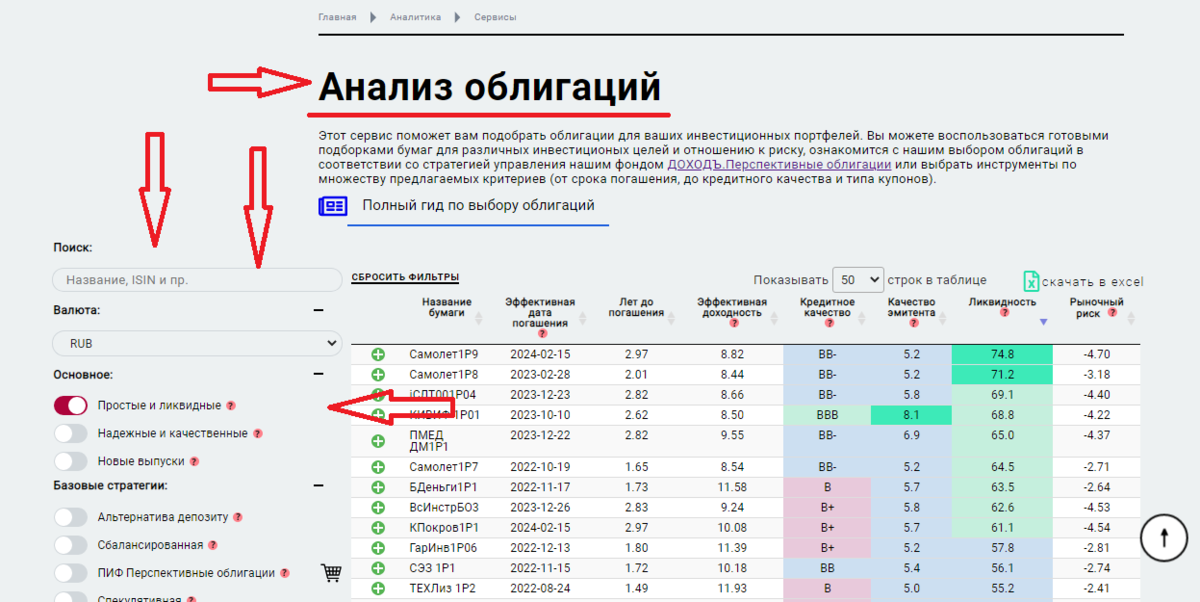Enable the Альтернатива депозиту strategy toggle
Viewport: 1200px width, 602px height.
[71, 517]
